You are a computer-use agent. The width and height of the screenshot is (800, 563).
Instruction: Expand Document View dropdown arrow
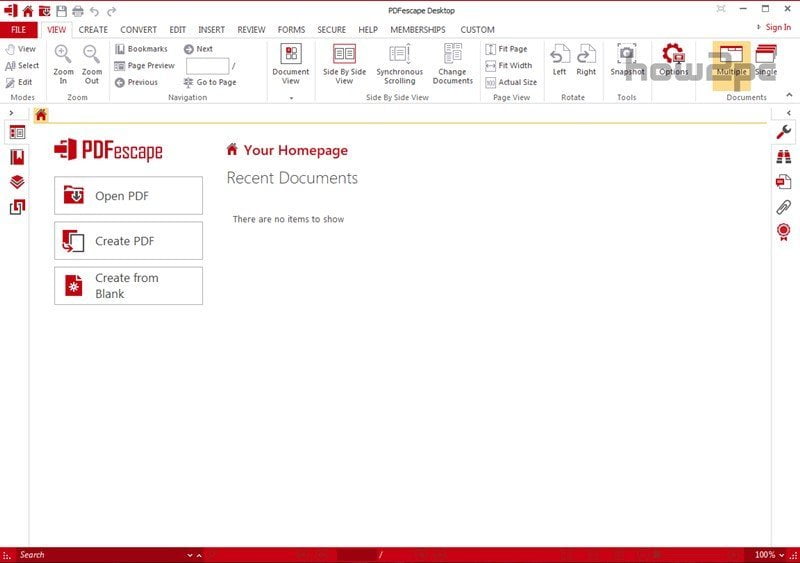point(291,98)
